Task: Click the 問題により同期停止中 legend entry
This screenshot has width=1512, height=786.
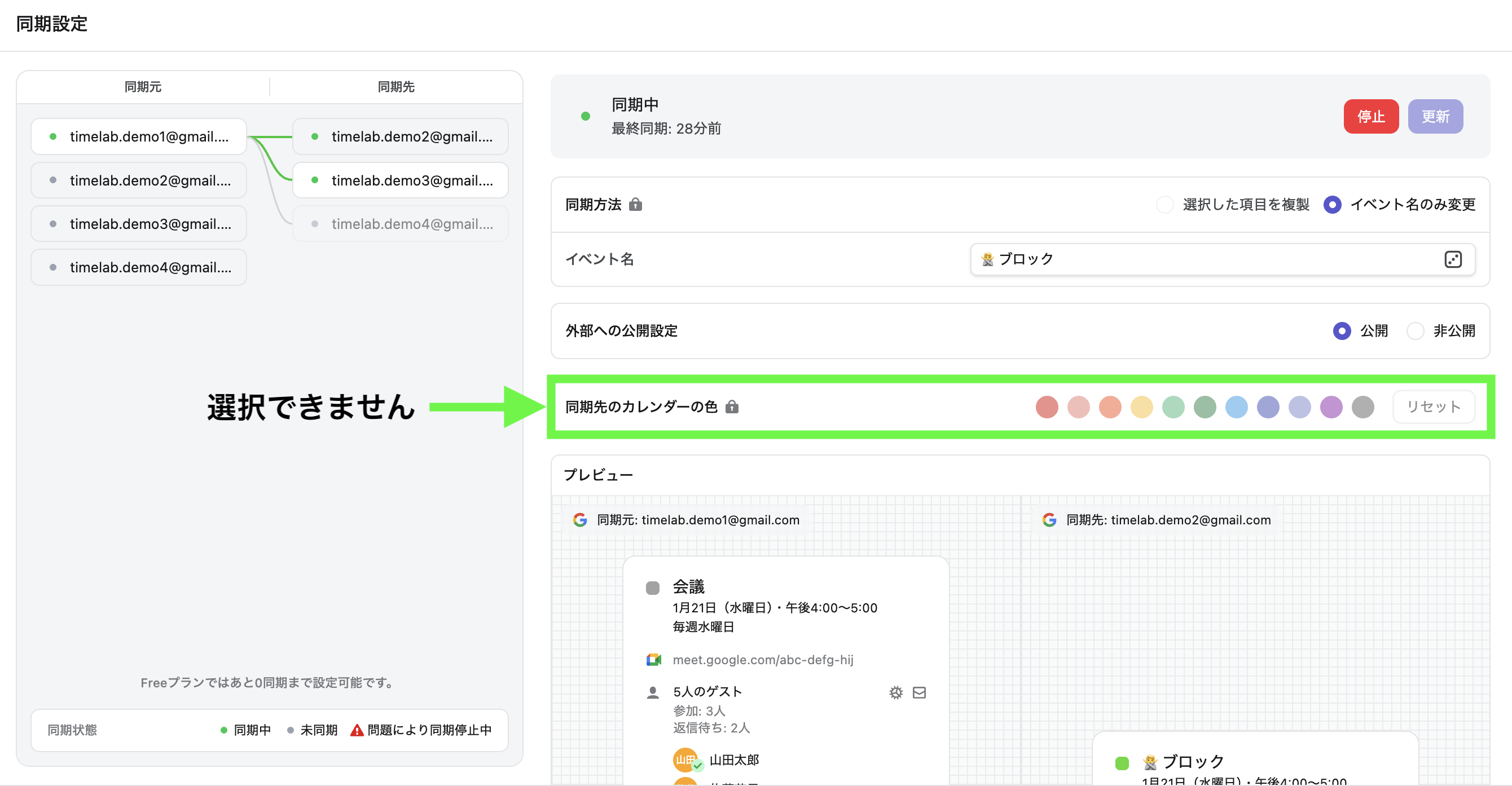Action: 421,730
